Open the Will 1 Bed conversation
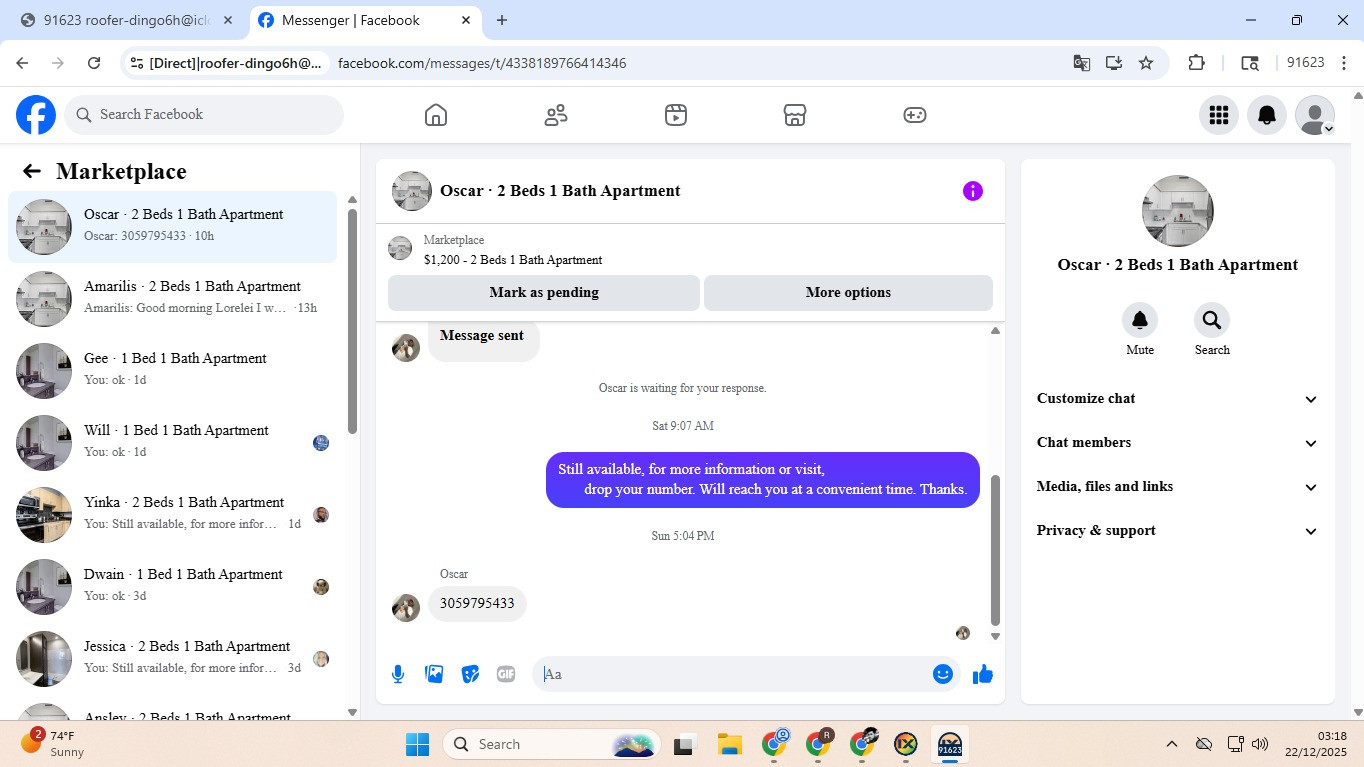The height and width of the screenshot is (767, 1364). point(173,443)
